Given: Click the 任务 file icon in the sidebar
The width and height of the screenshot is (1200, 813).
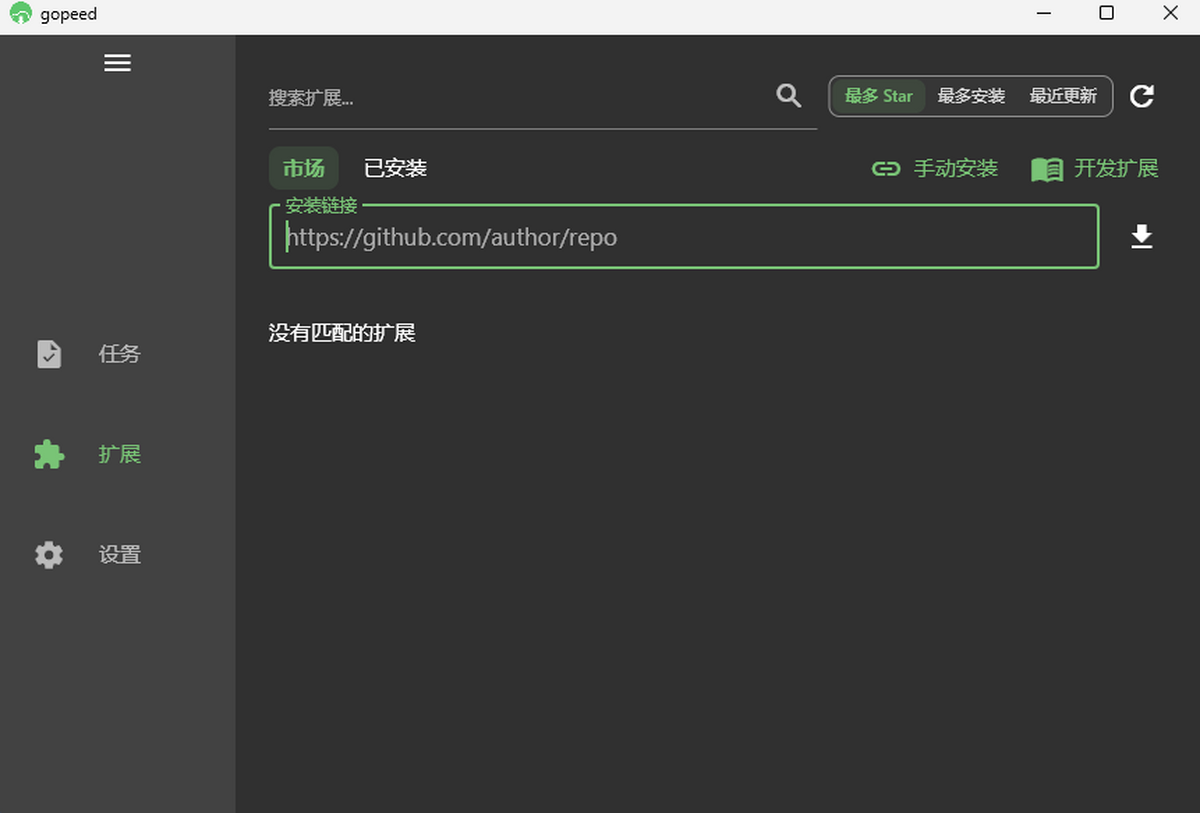Looking at the screenshot, I should (49, 354).
